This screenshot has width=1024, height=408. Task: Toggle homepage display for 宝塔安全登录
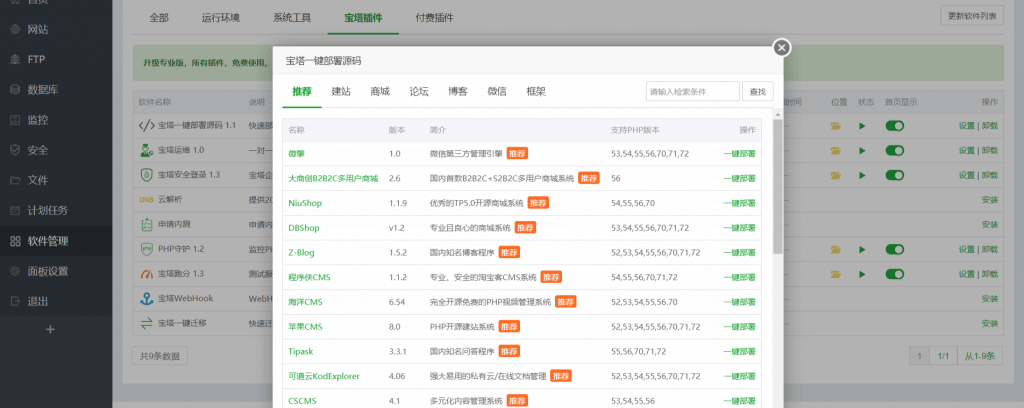895,175
